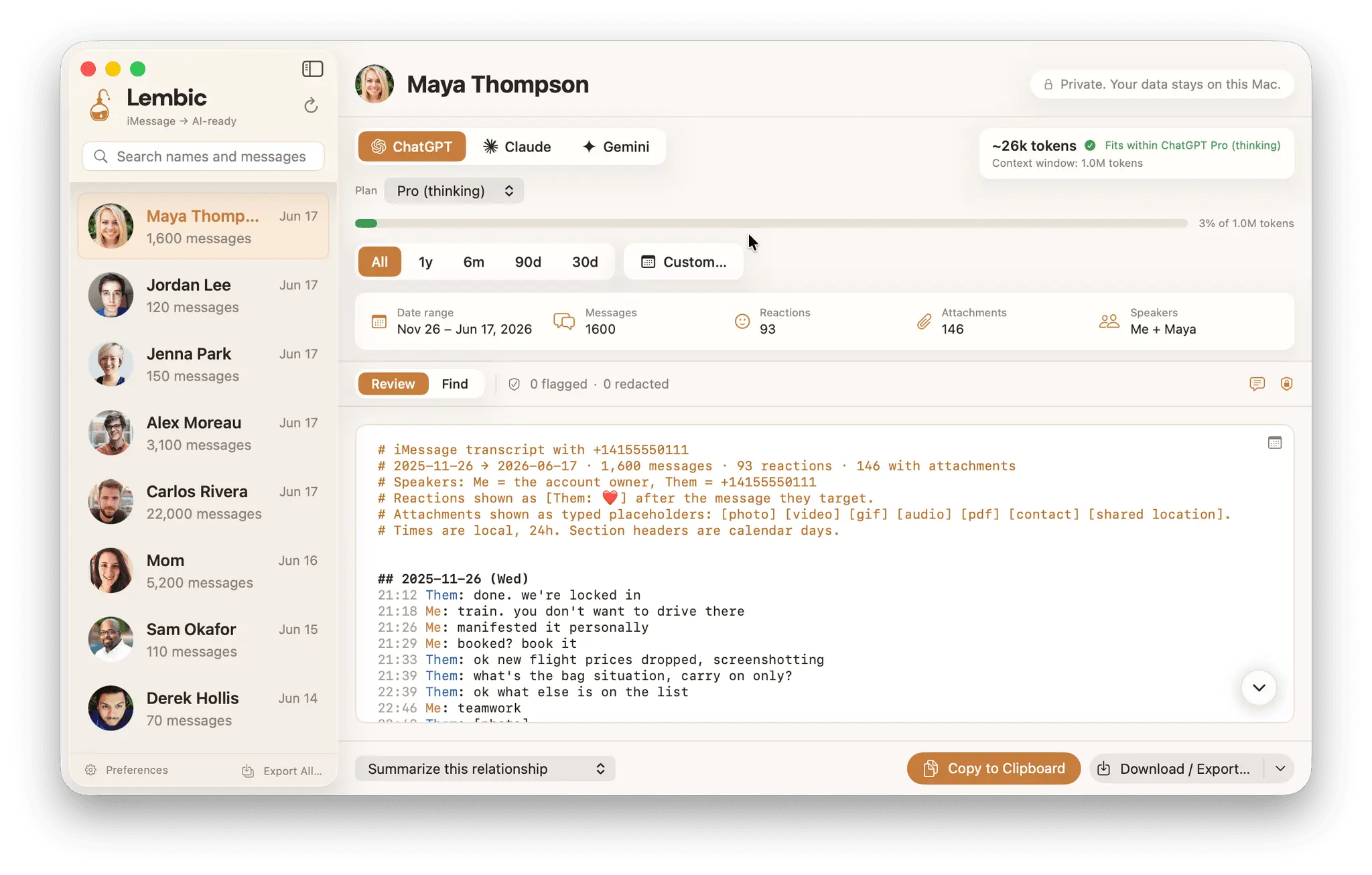The image size is (1372, 875).
Task: Click the Reactions smiley icon
Action: pyautogui.click(x=742, y=322)
